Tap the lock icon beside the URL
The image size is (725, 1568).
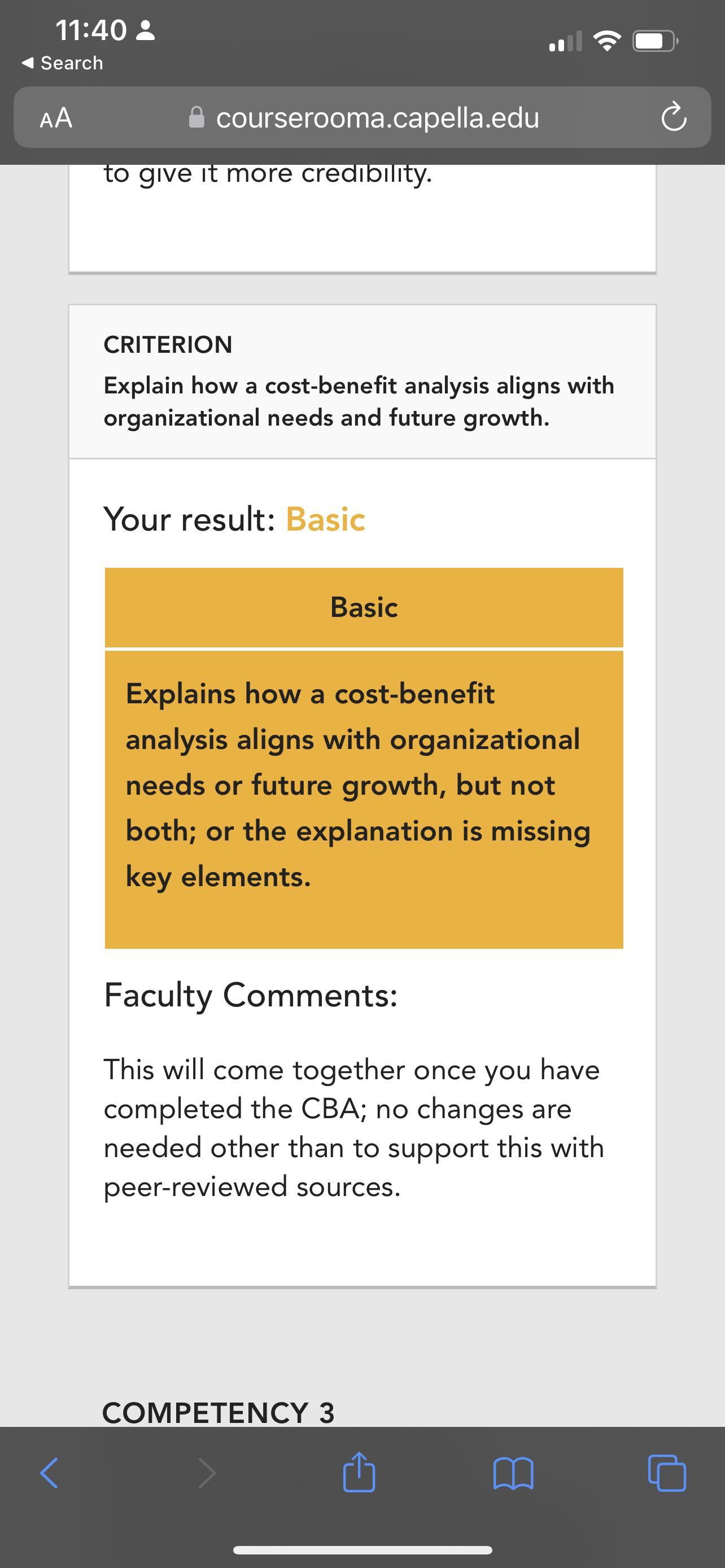click(x=196, y=117)
